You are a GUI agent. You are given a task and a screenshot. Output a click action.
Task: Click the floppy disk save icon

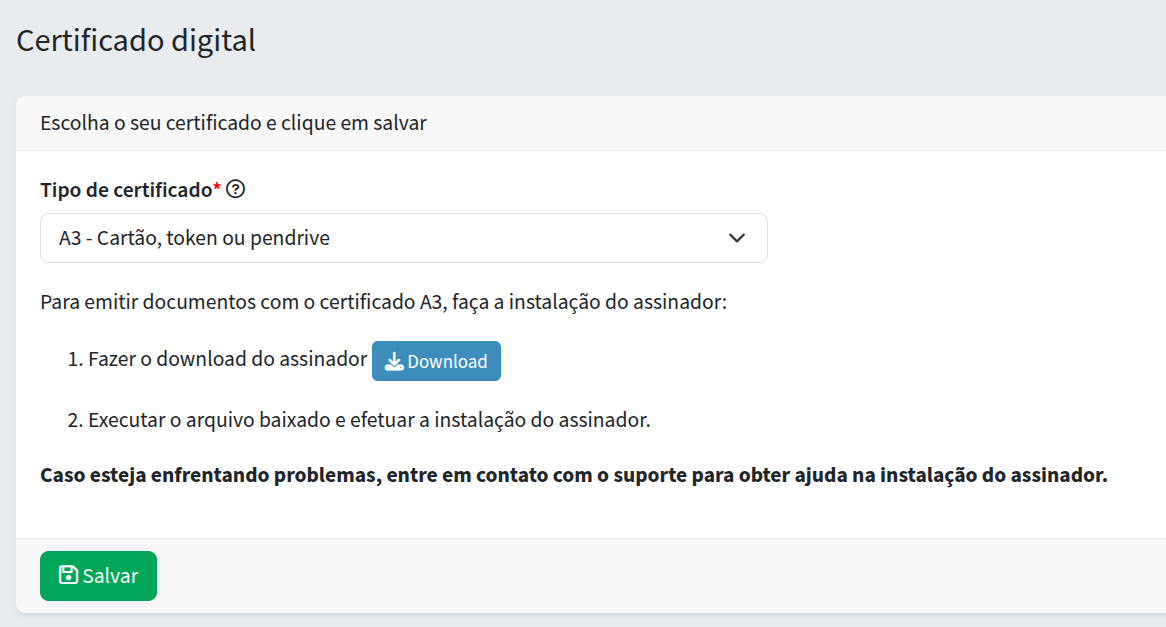pos(68,575)
